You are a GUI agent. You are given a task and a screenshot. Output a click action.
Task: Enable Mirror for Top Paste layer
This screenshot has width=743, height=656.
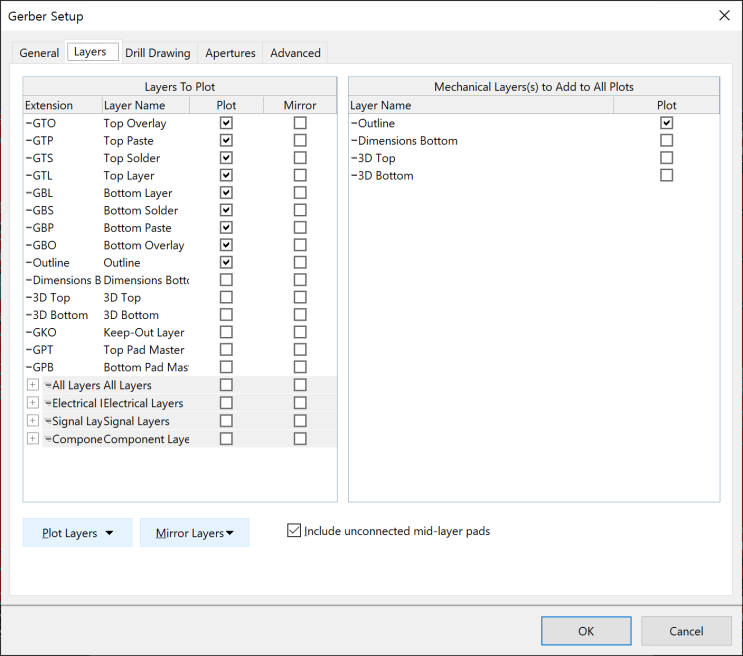300,141
